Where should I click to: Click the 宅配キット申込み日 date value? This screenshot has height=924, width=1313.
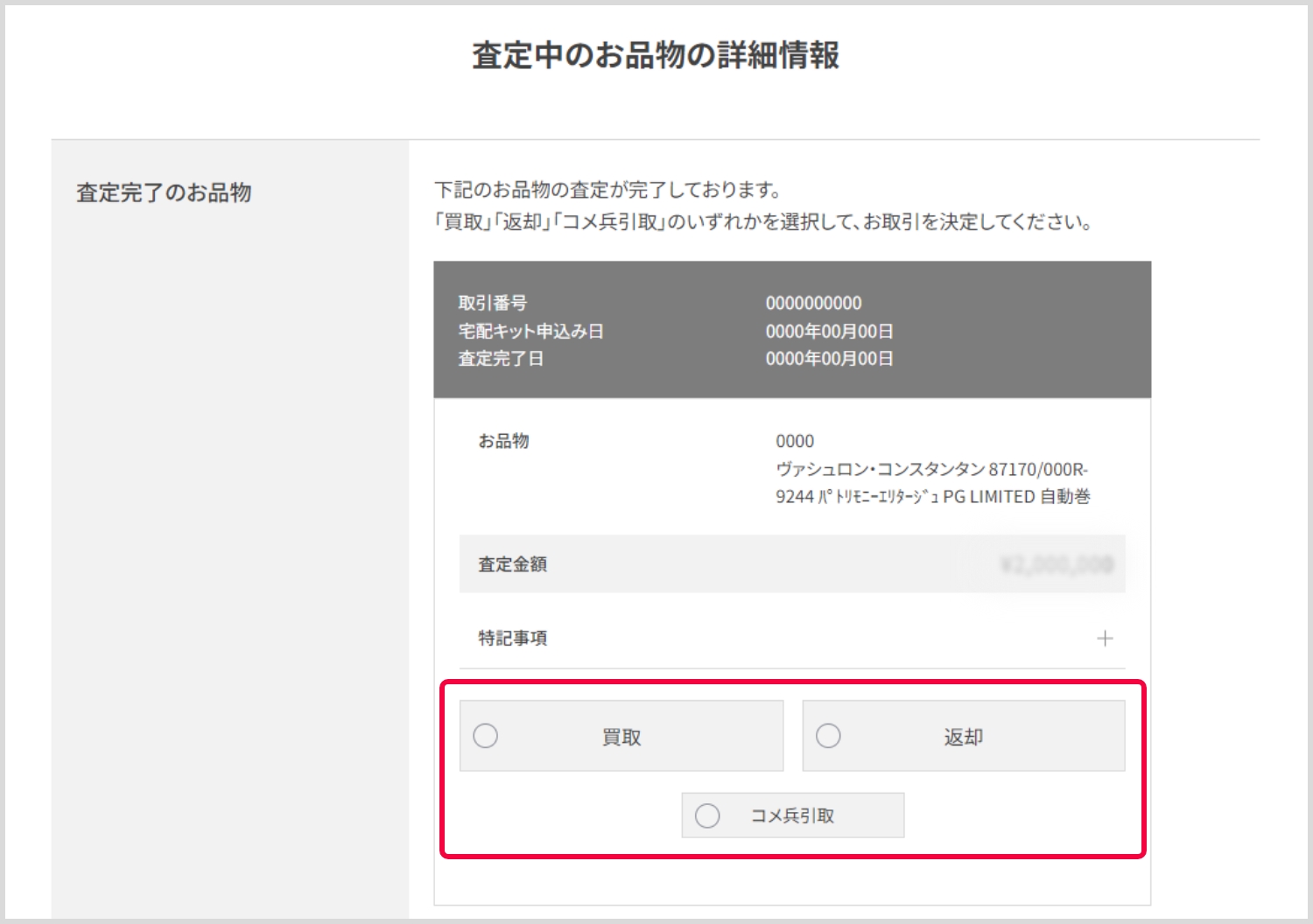pyautogui.click(x=828, y=331)
